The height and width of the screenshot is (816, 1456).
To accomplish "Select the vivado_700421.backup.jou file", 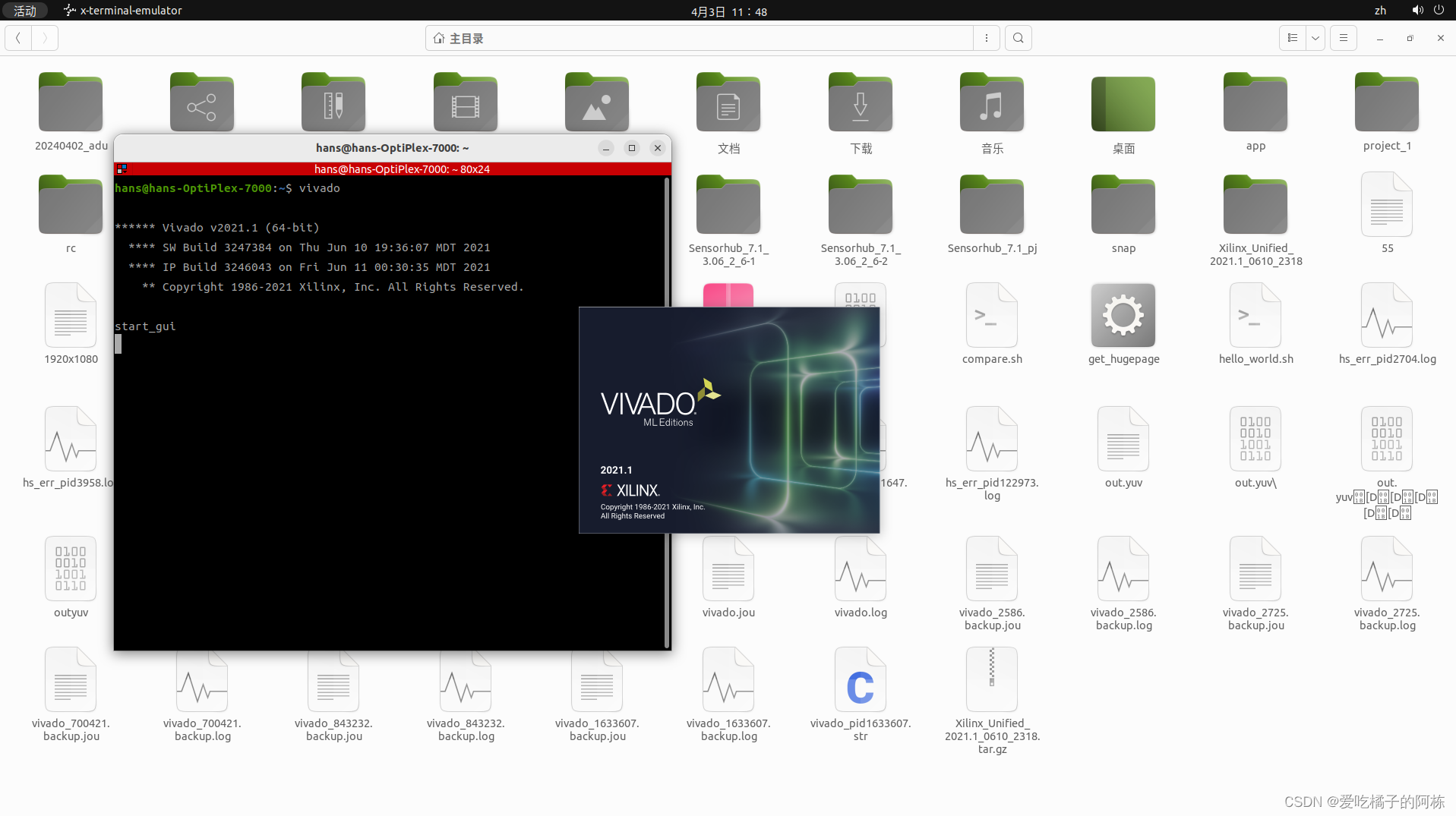I will click(71, 679).
